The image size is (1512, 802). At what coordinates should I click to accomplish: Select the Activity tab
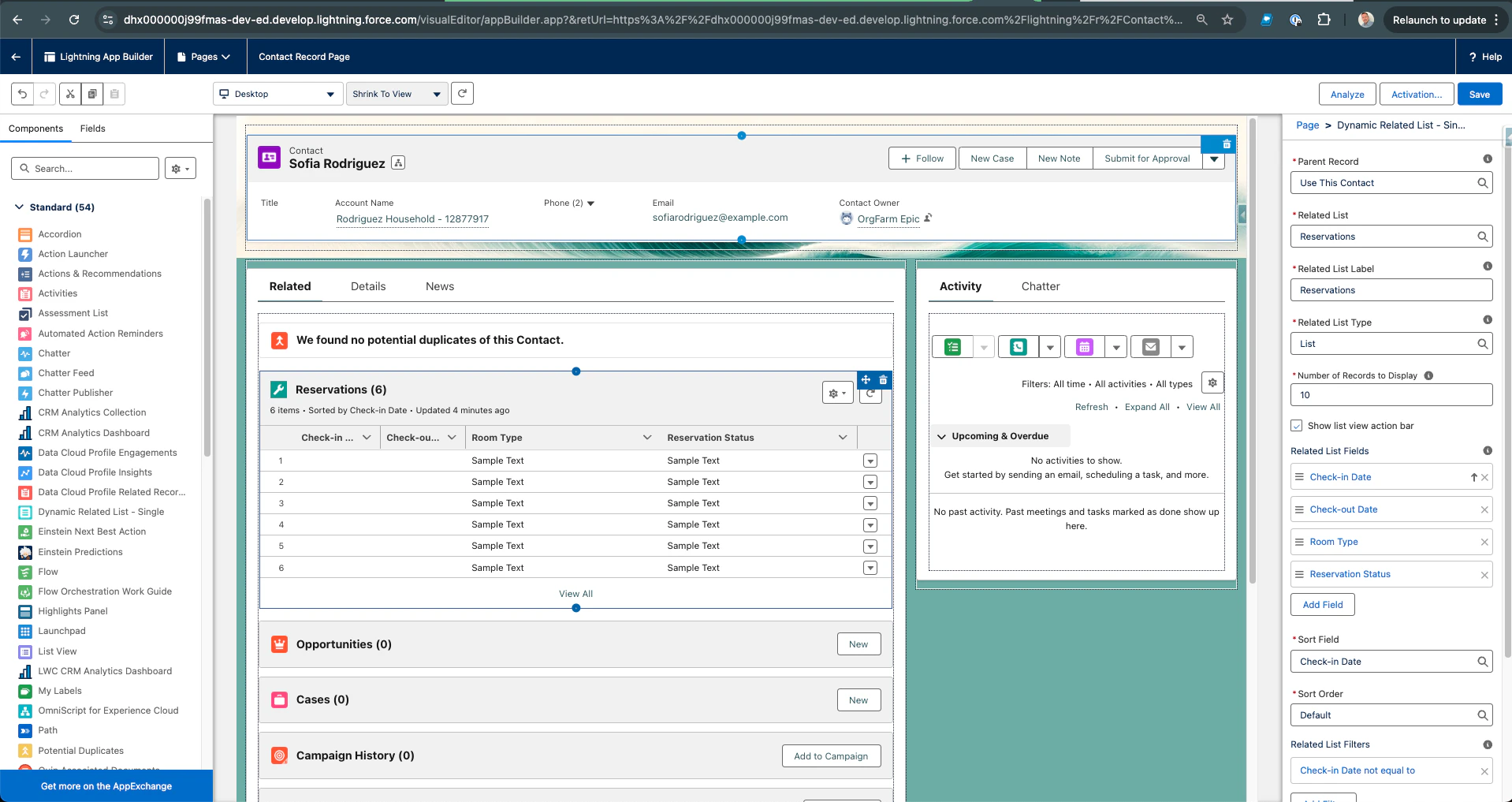[x=960, y=286]
